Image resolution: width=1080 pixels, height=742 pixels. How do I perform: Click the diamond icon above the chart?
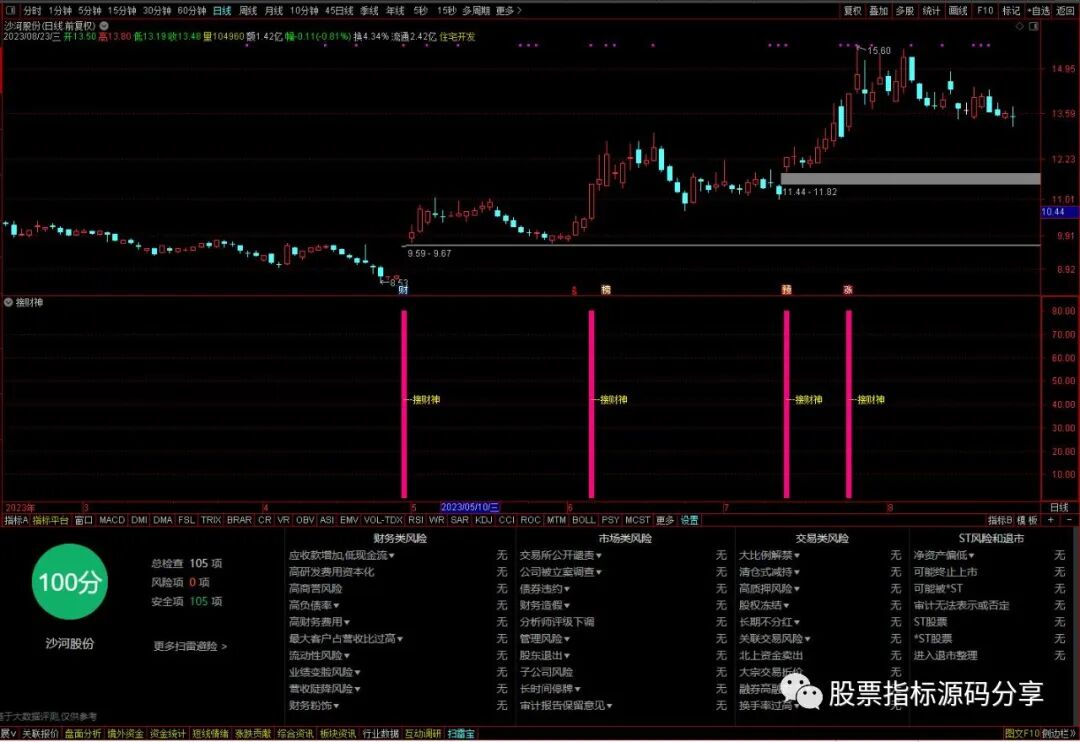coord(1019,25)
